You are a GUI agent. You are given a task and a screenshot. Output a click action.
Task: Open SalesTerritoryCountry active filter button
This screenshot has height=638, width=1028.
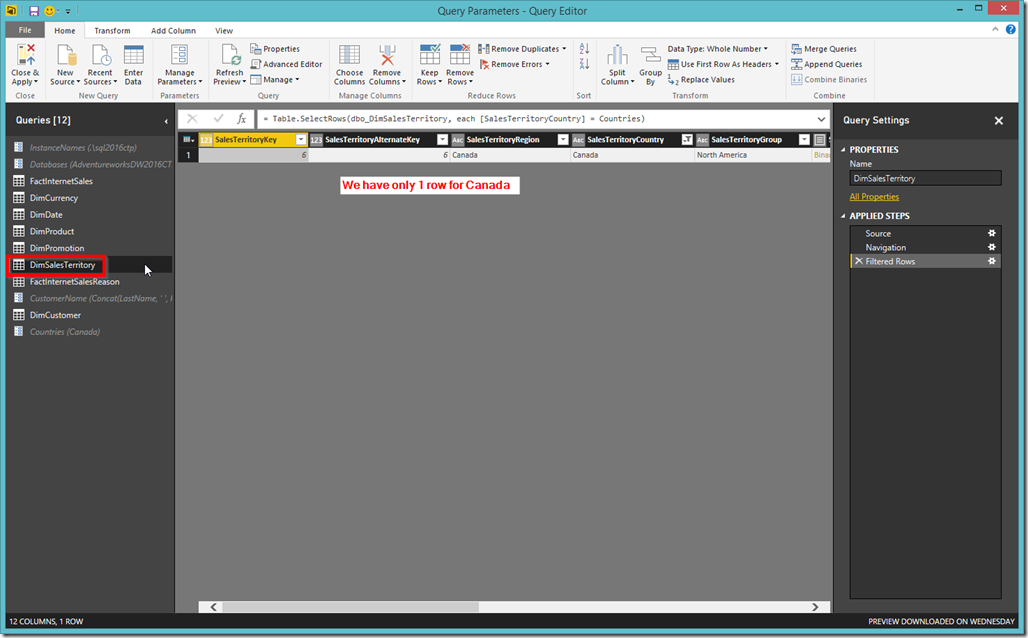pyautogui.click(x=686, y=139)
